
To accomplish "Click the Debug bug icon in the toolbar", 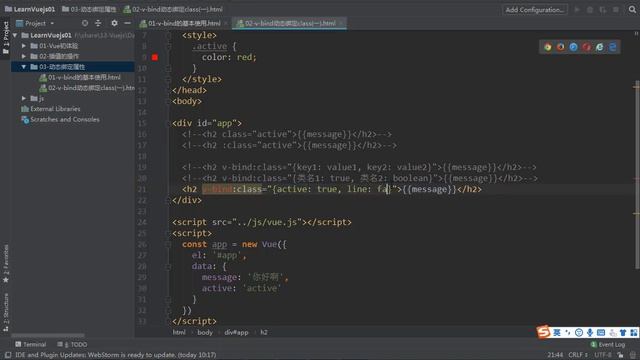I will 590,9.
